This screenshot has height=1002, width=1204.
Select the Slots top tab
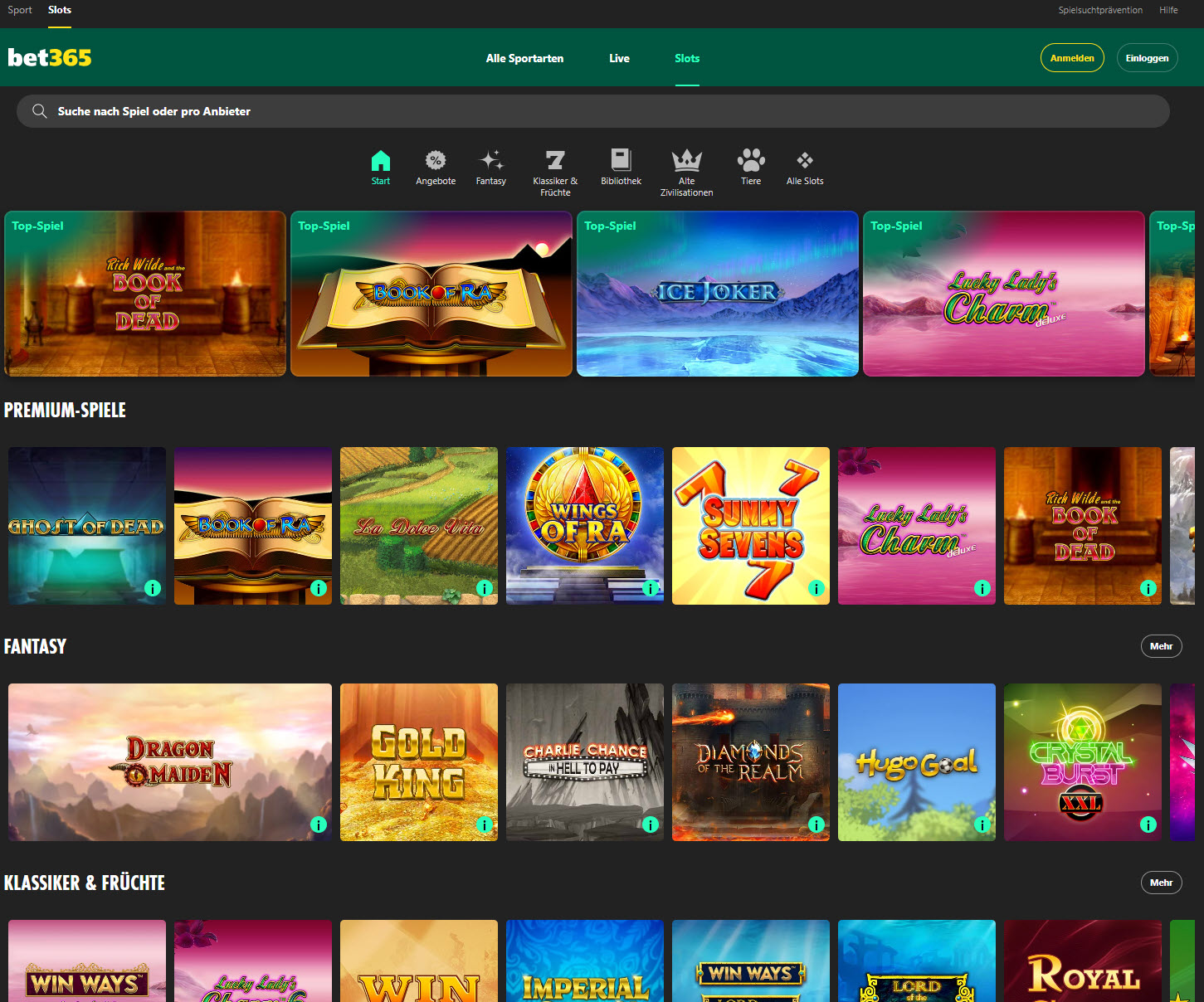60,10
